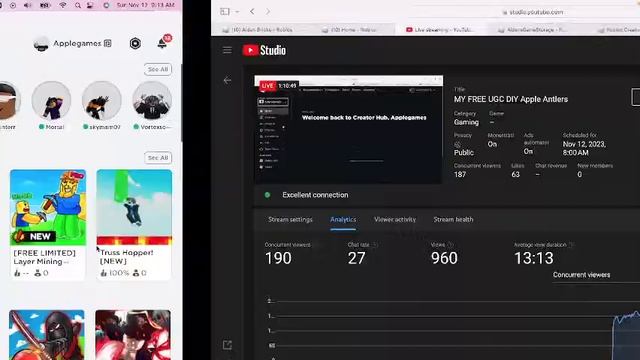This screenshot has width=640, height=360.
Task: Click the volume icon in menu bar
Action: pyautogui.click(x=28, y=5)
